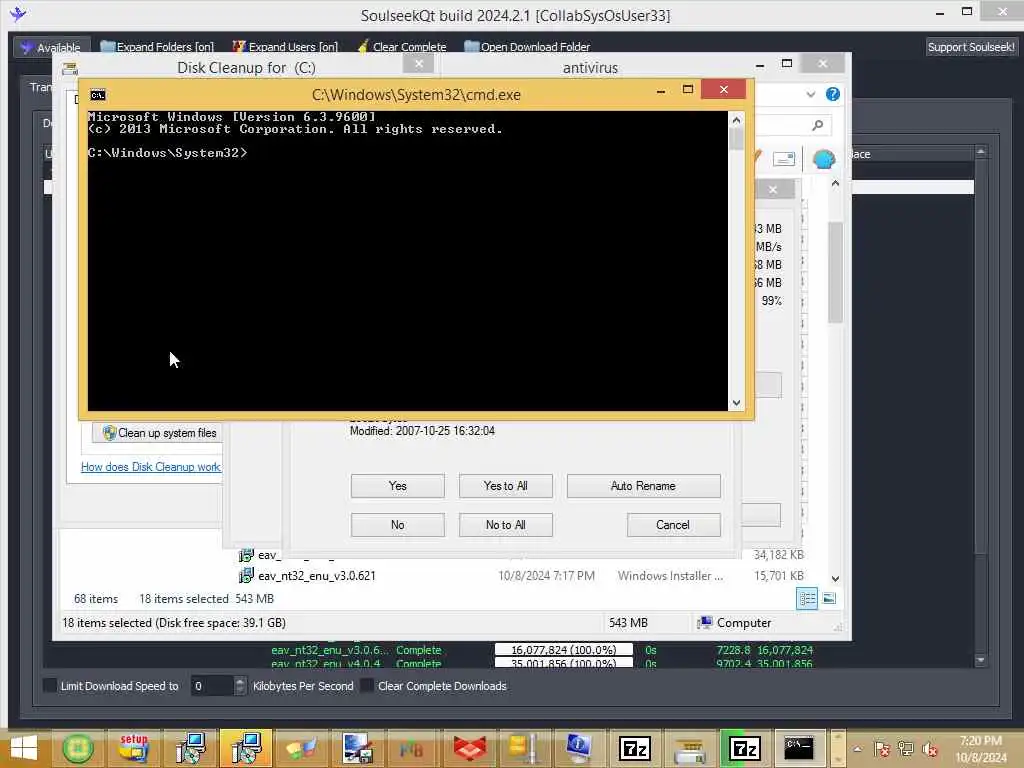Click the Soulseek bird logo icon
Screen dimensions: 1024x768
click(18, 14)
